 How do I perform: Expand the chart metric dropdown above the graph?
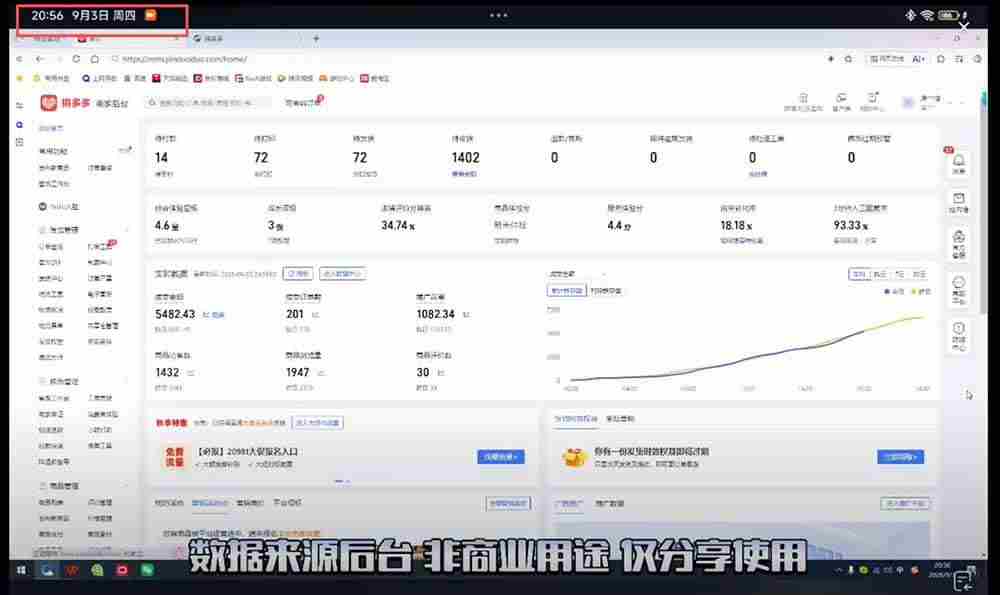point(577,274)
